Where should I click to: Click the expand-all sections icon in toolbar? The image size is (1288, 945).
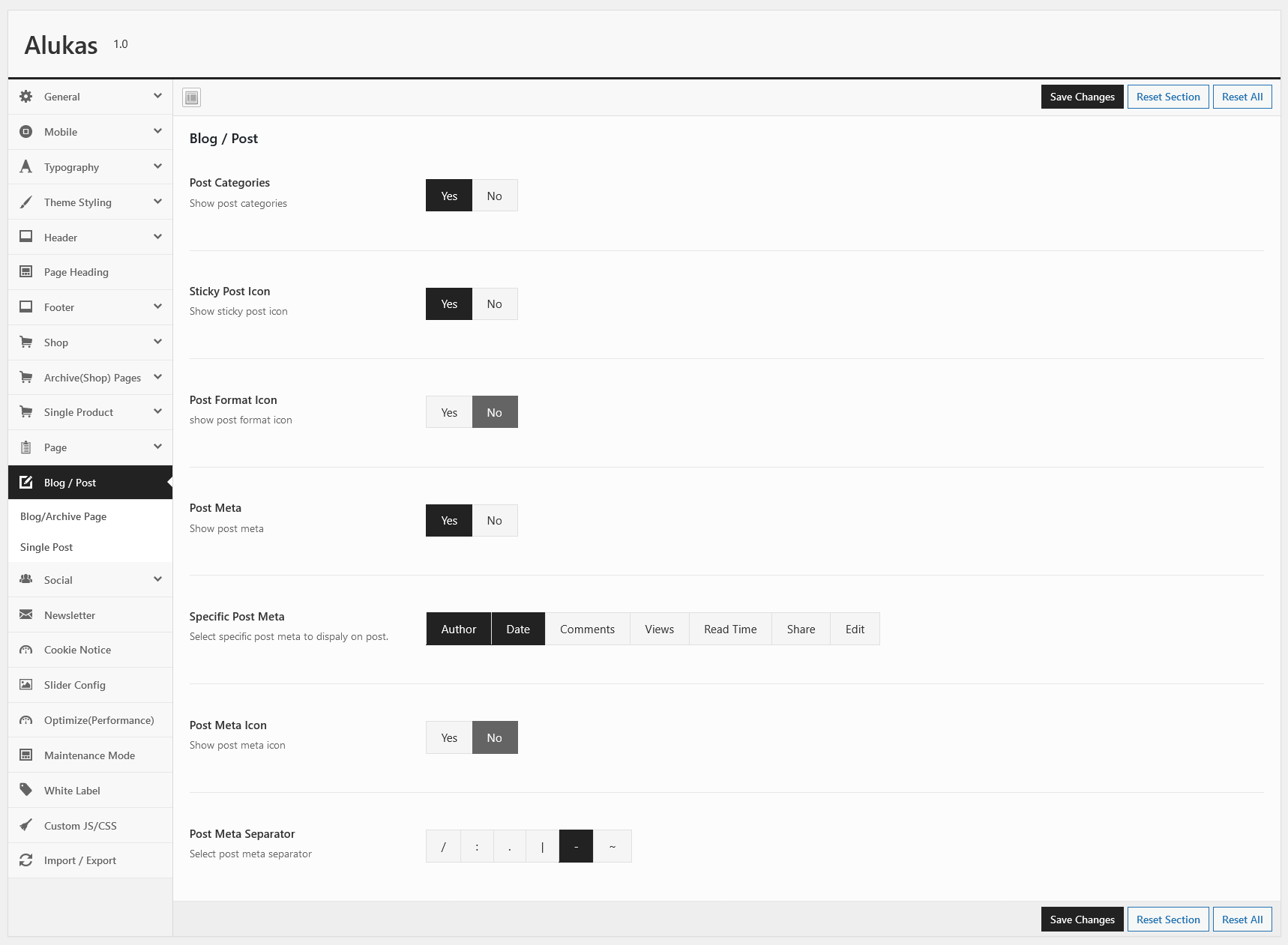click(x=192, y=97)
